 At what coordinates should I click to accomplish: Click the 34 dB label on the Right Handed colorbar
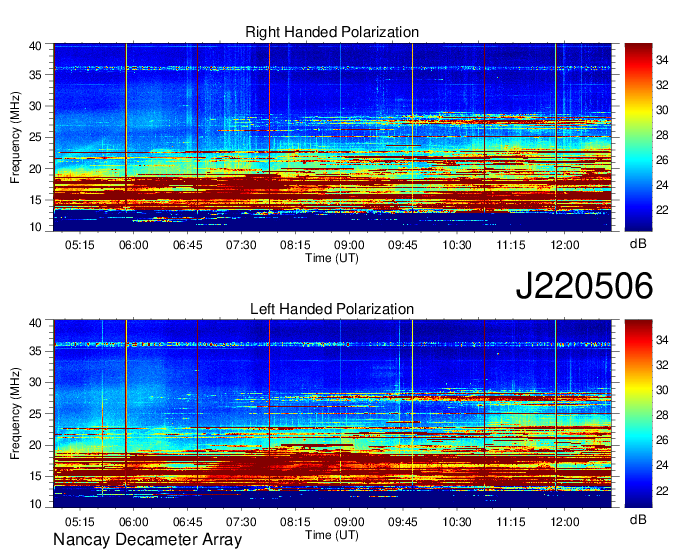662,60
